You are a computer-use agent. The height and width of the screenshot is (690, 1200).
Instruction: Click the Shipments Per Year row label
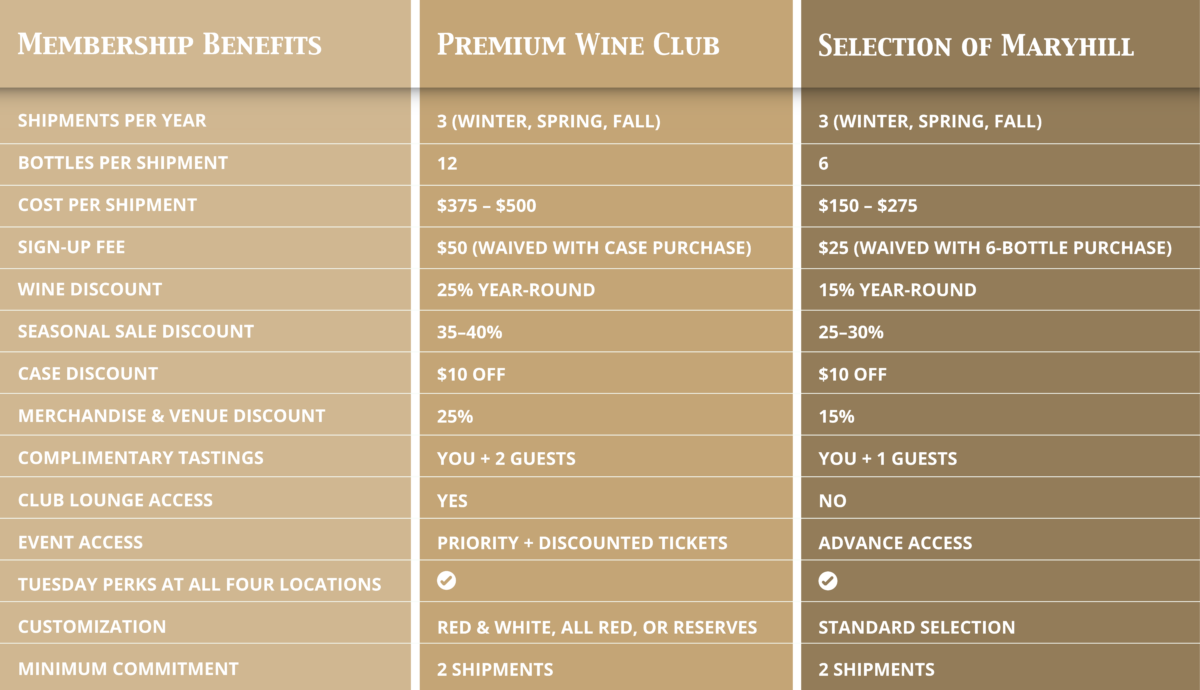[x=112, y=120]
